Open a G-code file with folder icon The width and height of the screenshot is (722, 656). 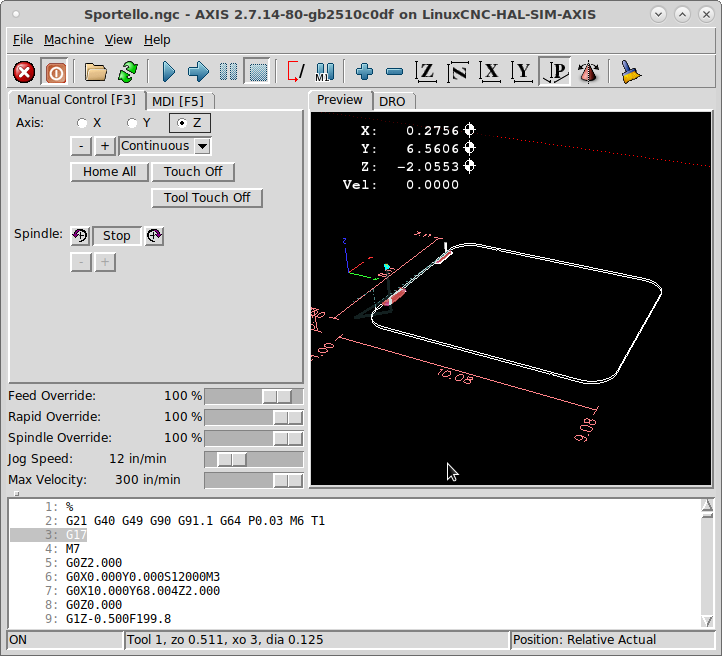pyautogui.click(x=96, y=72)
